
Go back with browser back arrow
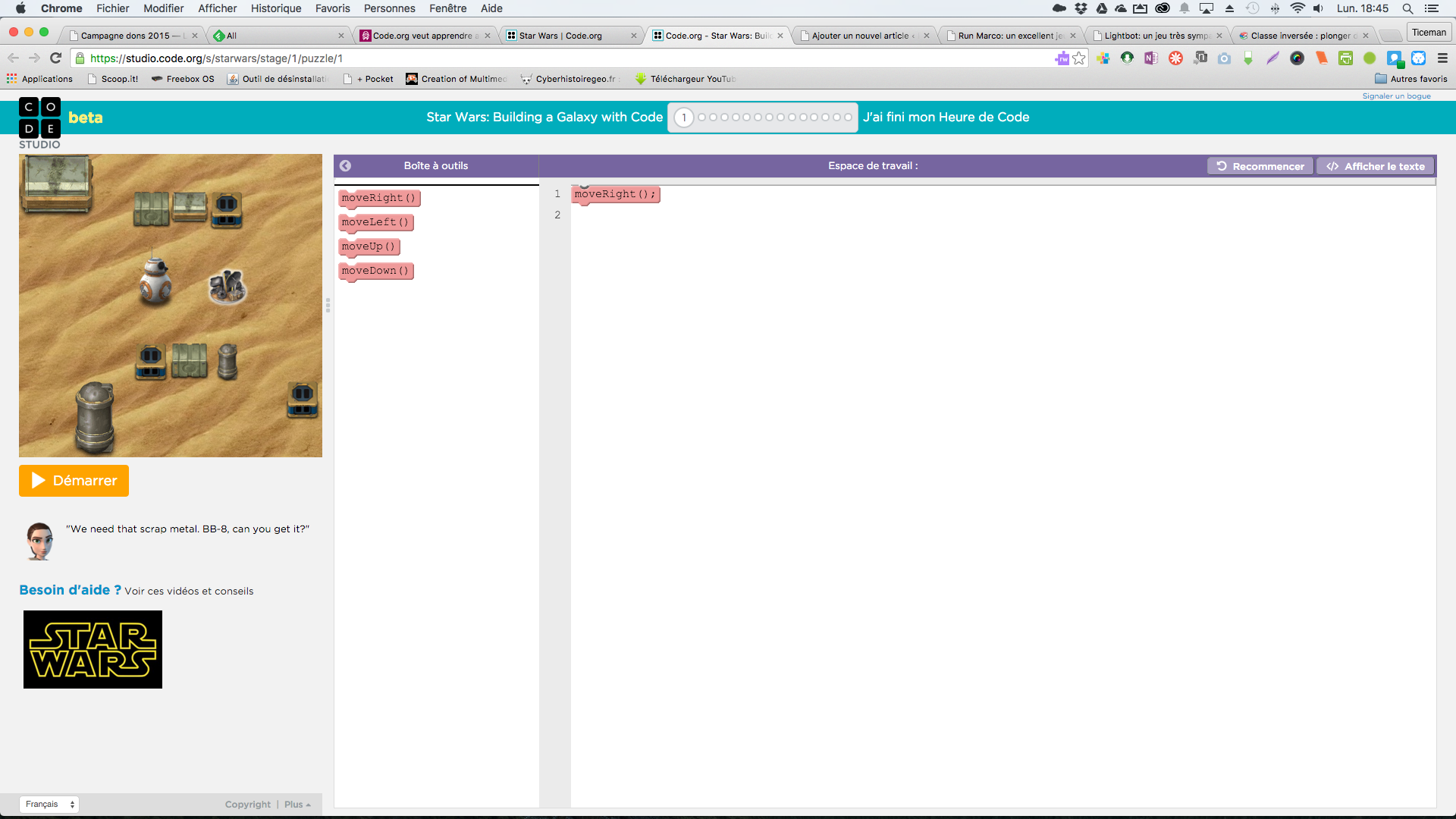coord(13,58)
